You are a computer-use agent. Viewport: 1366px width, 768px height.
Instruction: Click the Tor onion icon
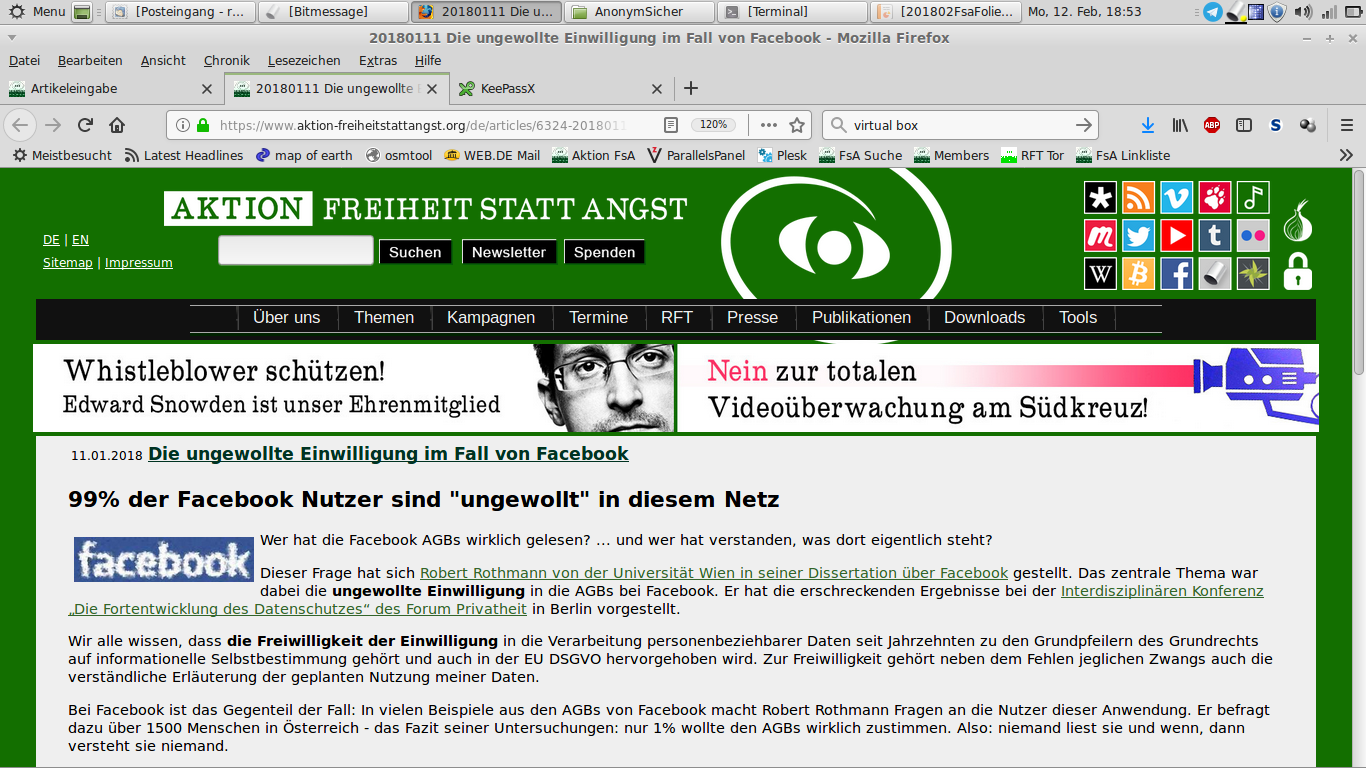(1298, 221)
